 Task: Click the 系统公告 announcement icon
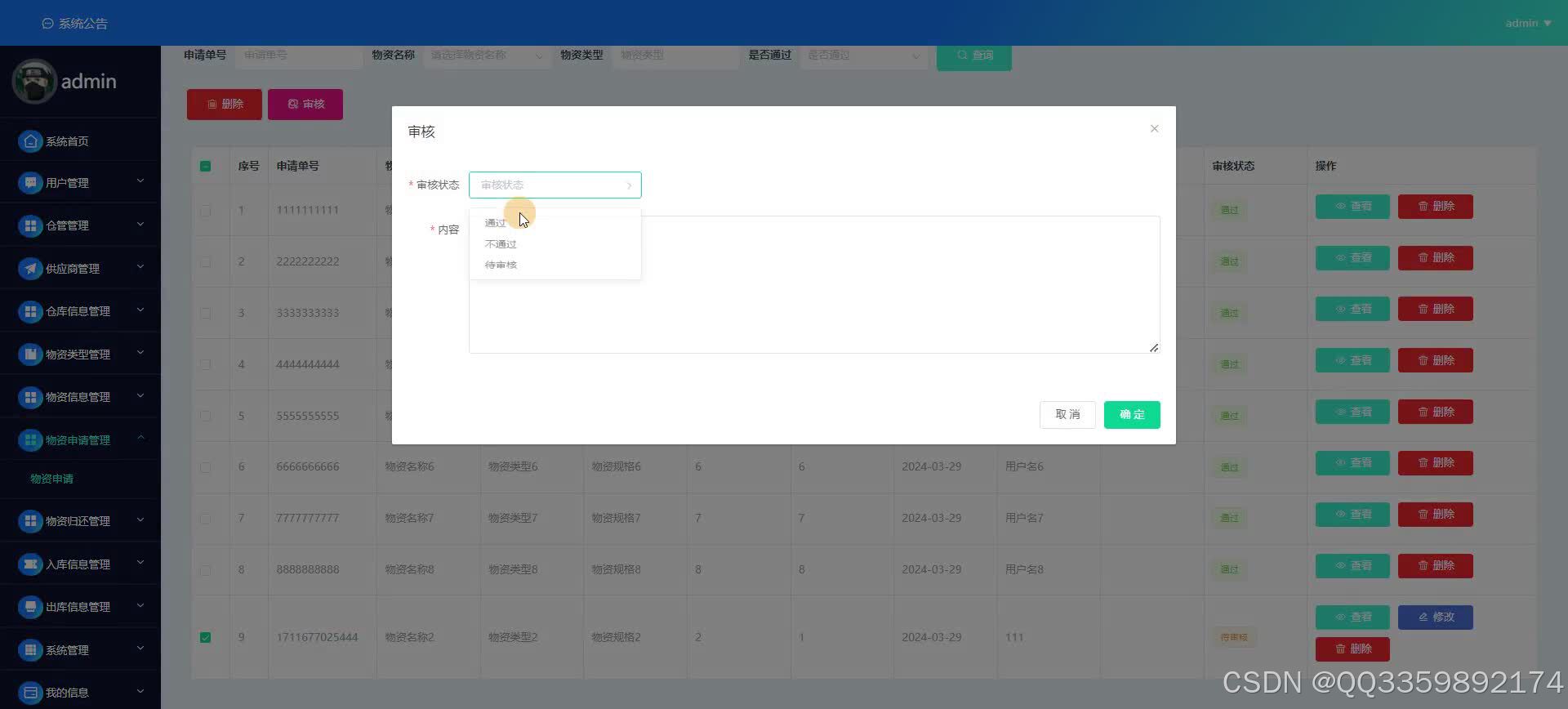coord(47,24)
